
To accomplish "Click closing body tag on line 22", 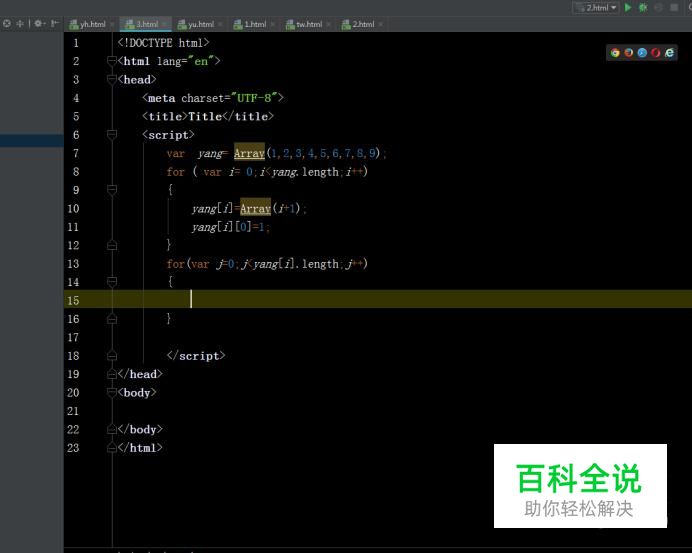I will 140,429.
